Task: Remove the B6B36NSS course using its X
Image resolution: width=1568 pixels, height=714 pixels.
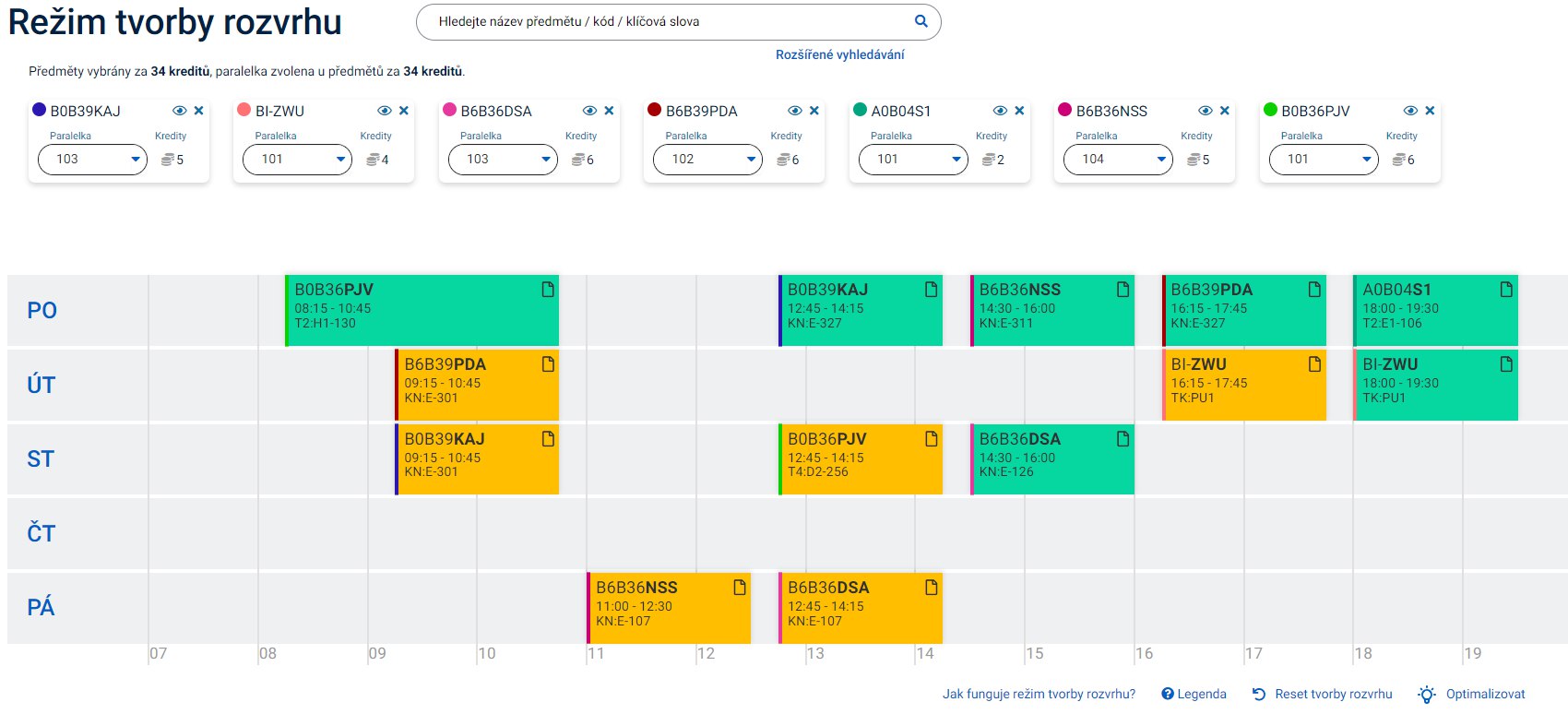Action: tap(1224, 111)
